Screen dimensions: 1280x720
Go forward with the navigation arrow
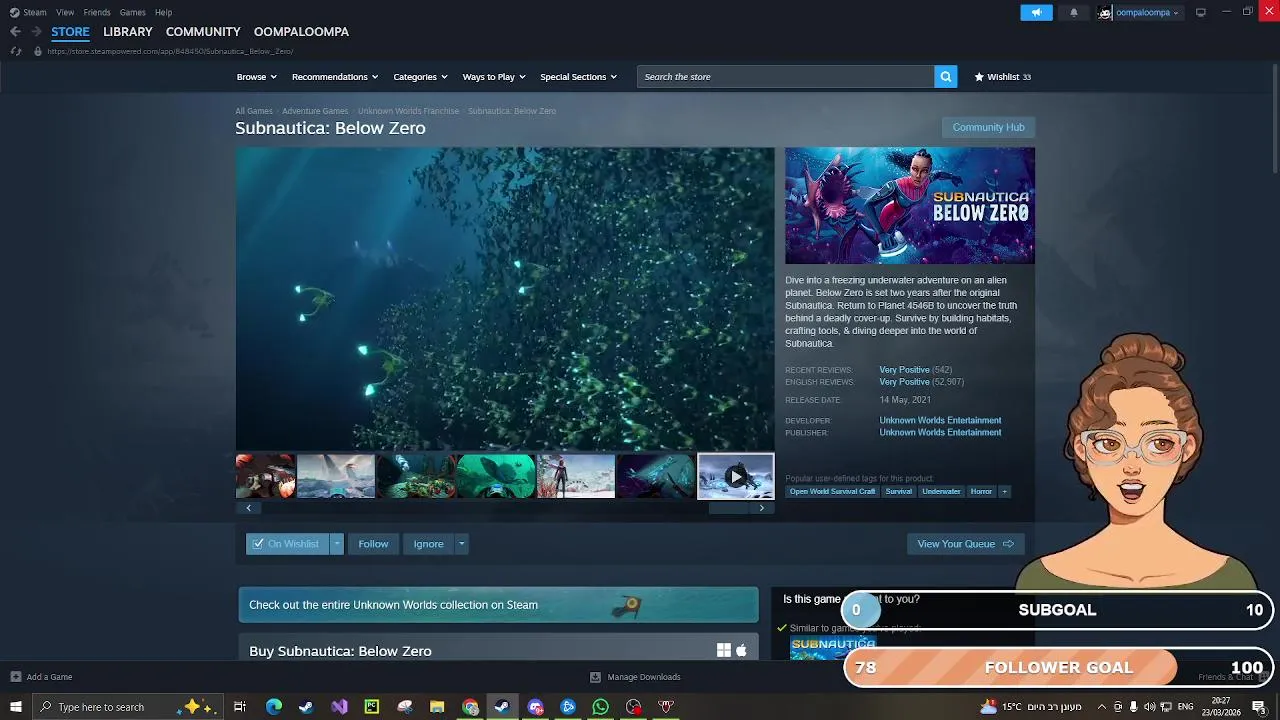(36, 32)
